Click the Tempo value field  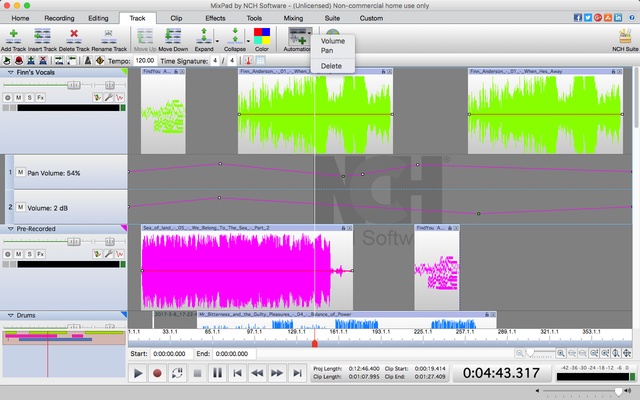[145, 61]
